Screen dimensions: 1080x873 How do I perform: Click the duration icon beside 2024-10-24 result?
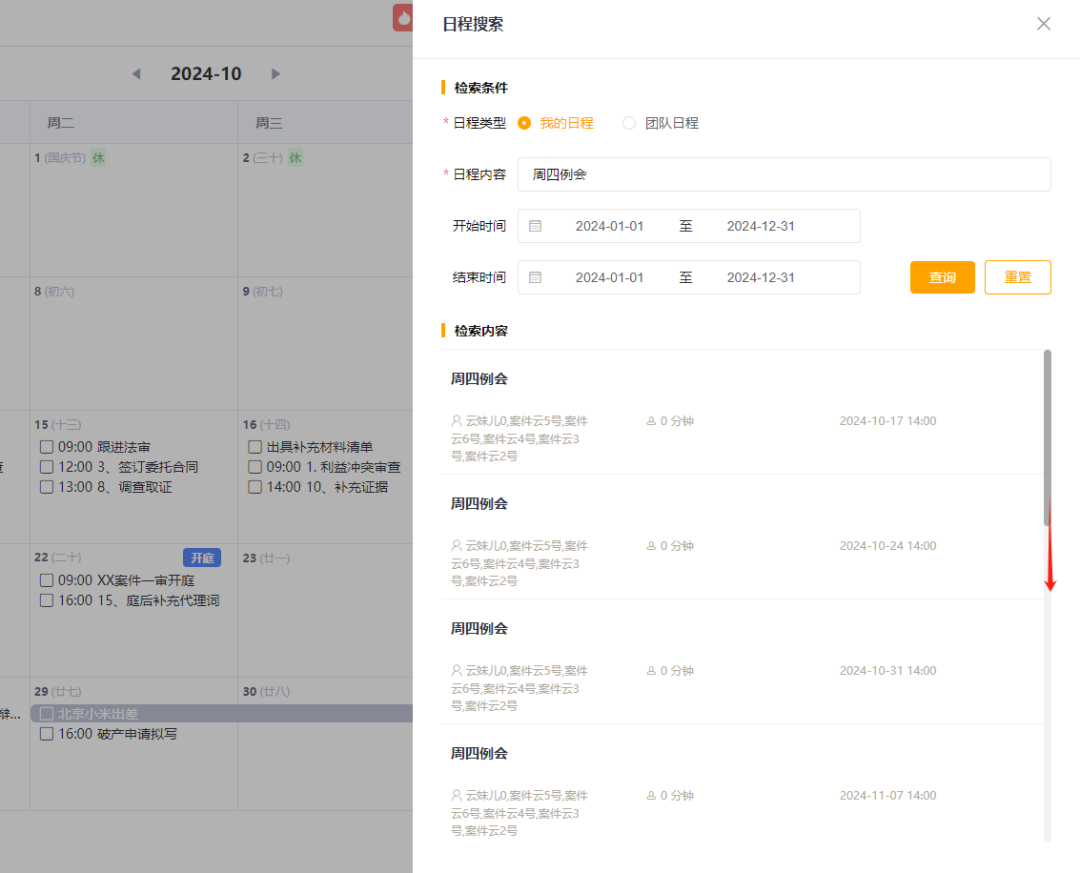tap(652, 546)
